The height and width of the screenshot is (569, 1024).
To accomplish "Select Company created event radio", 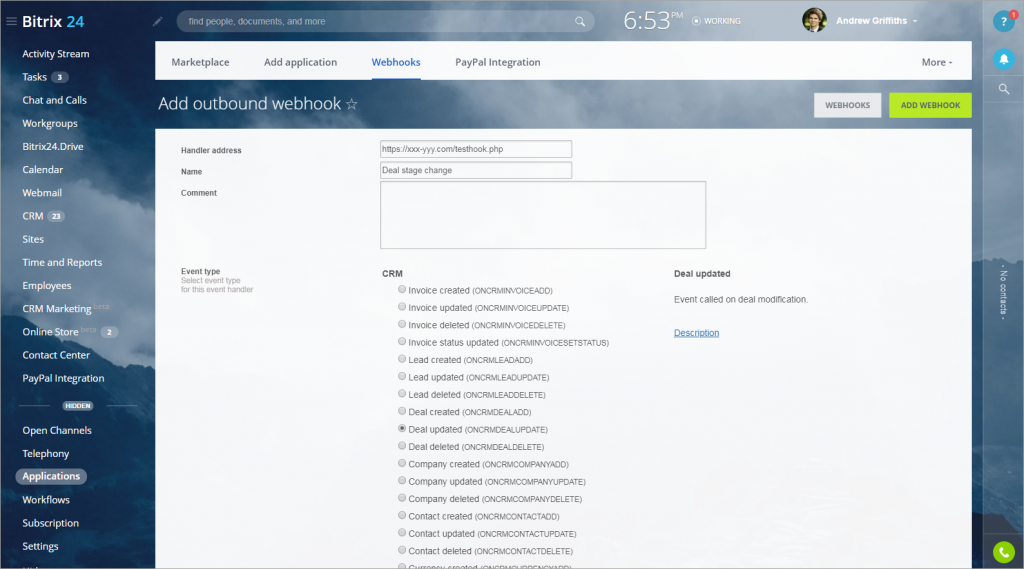I will (x=402, y=463).
